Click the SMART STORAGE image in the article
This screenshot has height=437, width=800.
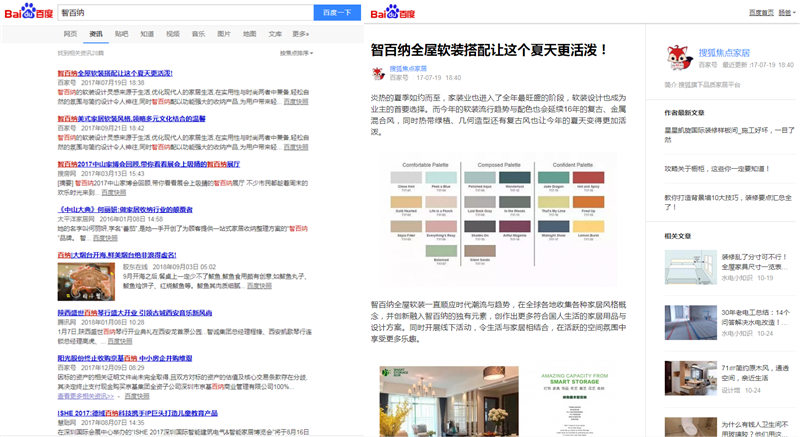point(574,401)
